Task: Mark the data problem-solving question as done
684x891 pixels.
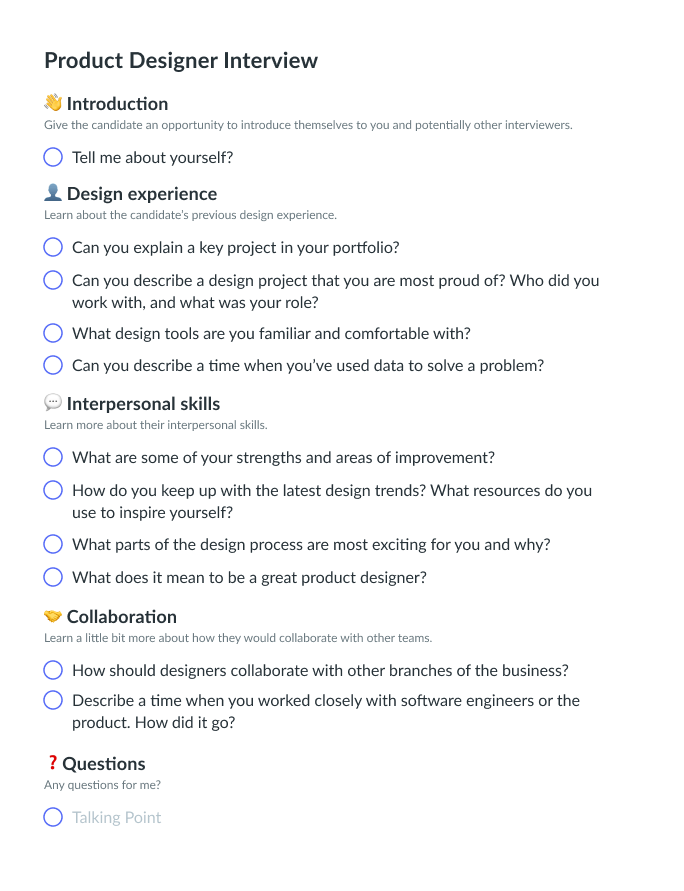Action: [53, 365]
